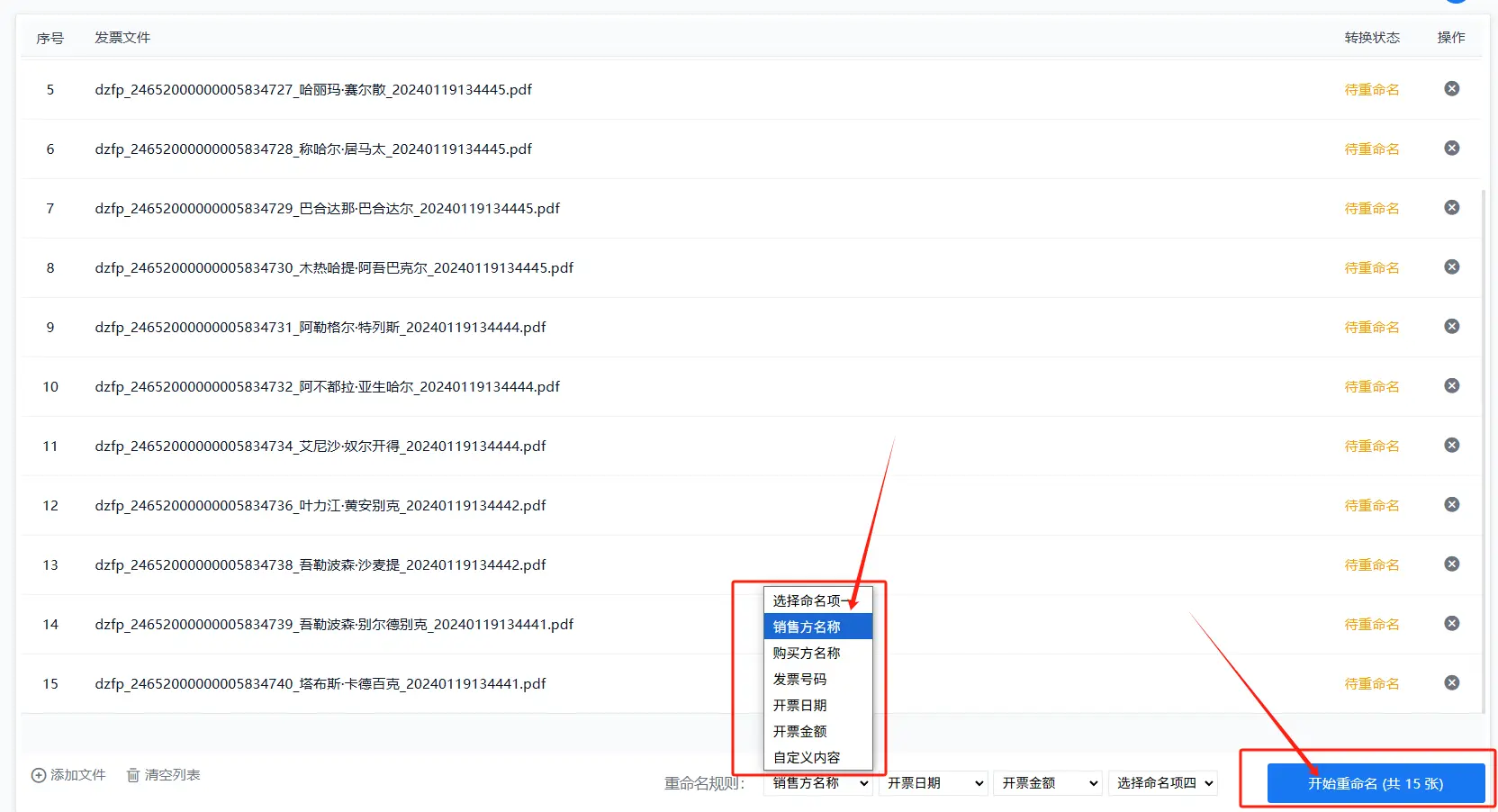Remove file number 5 with X icon
Viewport: 1498px width, 812px height.
click(x=1451, y=89)
